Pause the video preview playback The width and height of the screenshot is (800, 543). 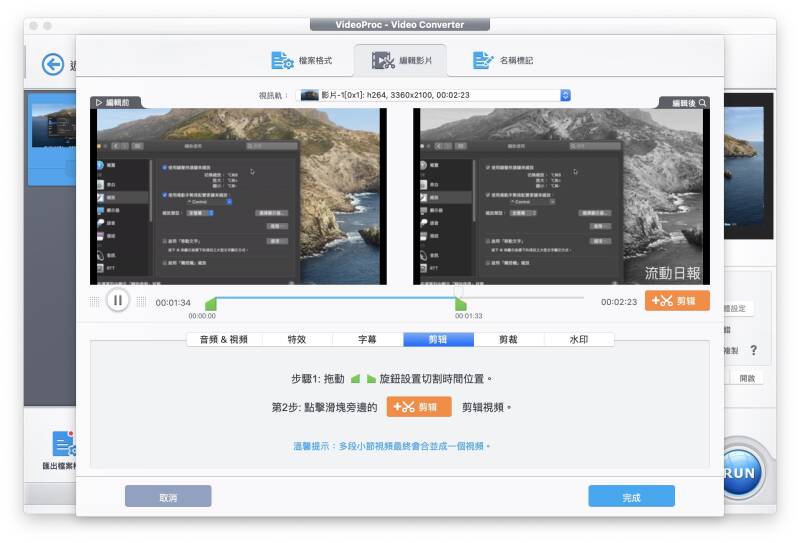117,300
